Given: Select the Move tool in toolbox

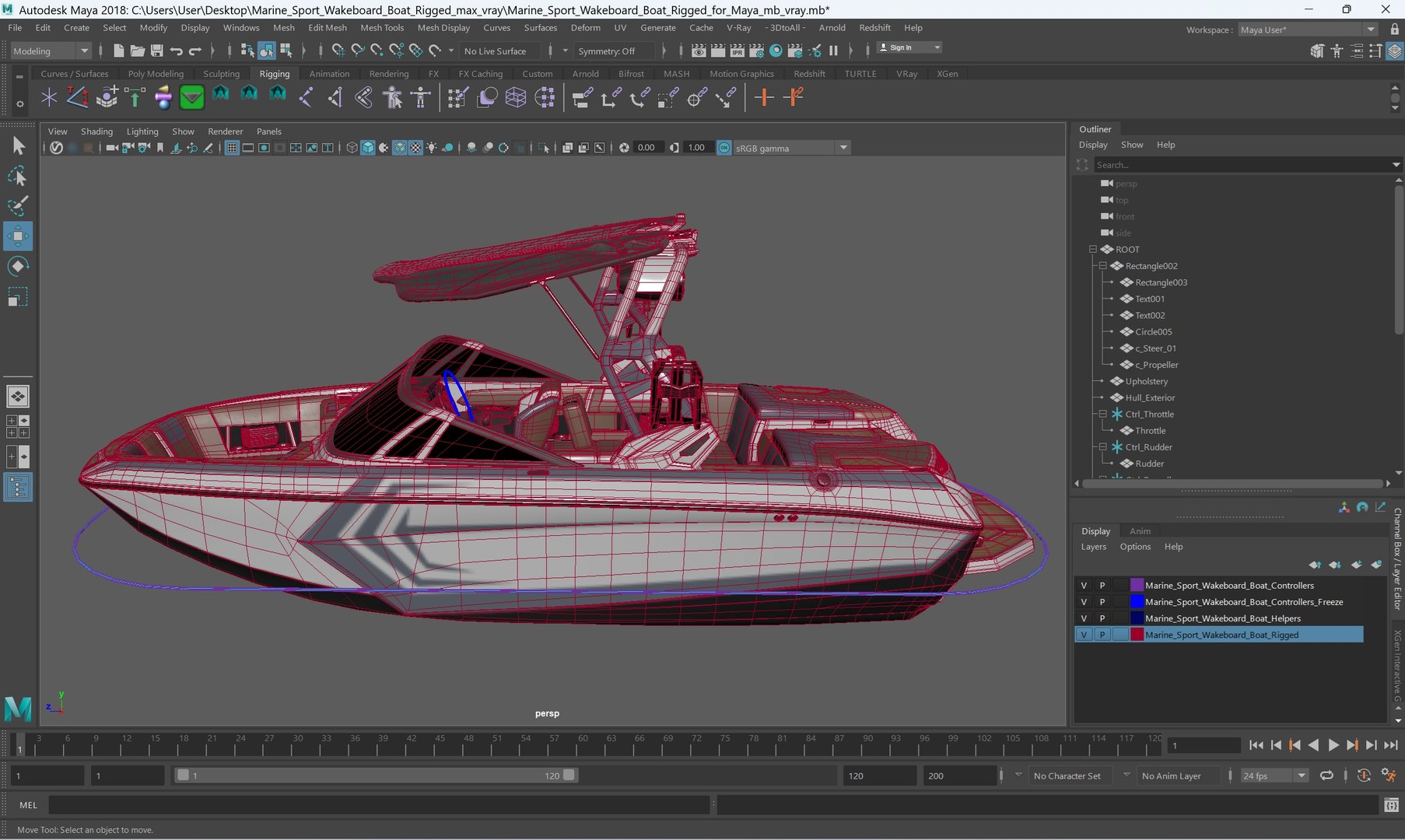Looking at the screenshot, I should 17,236.
